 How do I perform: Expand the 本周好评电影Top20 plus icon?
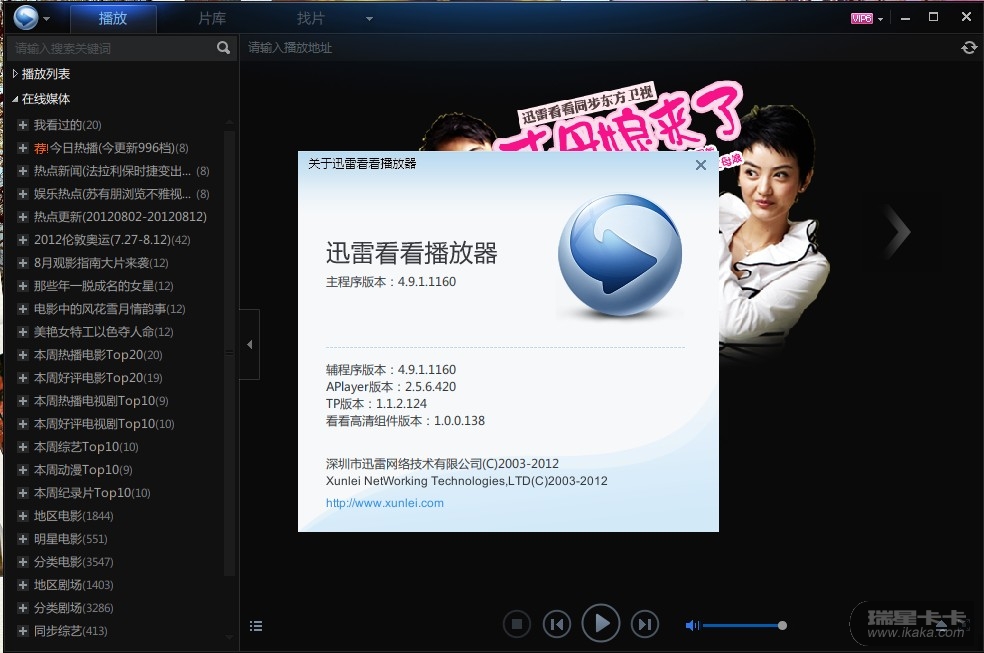23,378
